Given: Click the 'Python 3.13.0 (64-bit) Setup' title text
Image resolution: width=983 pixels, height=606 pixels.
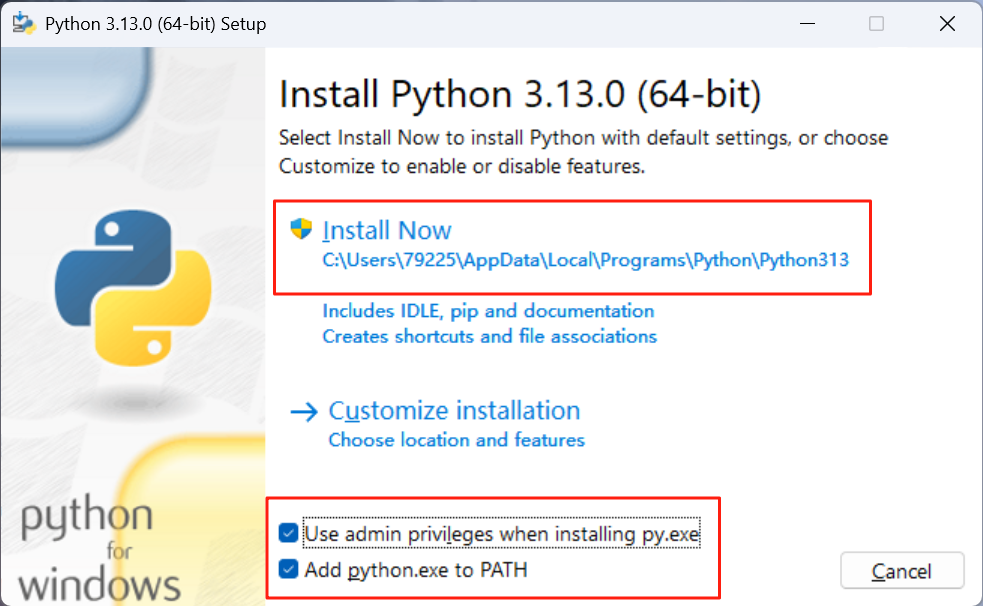Looking at the screenshot, I should [x=155, y=24].
